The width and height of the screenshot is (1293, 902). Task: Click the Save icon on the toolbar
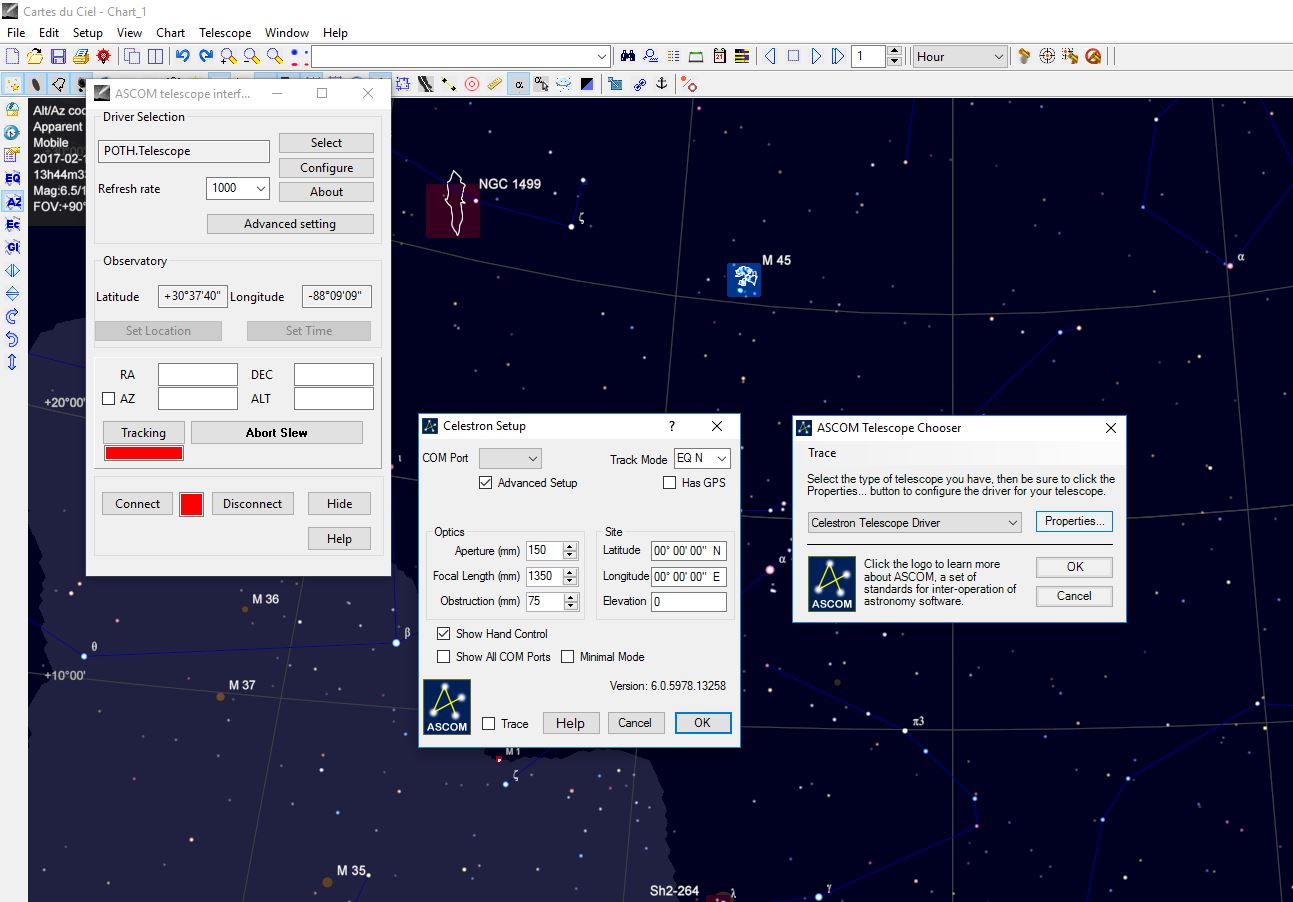coord(57,56)
